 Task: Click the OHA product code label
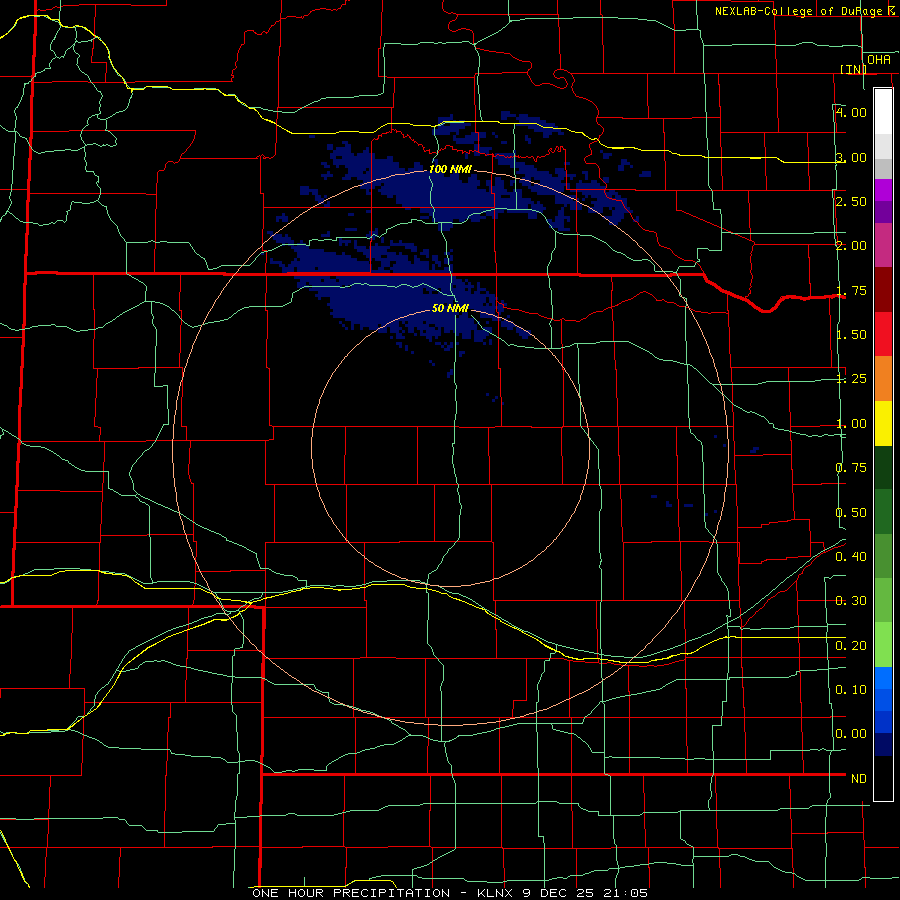879,60
